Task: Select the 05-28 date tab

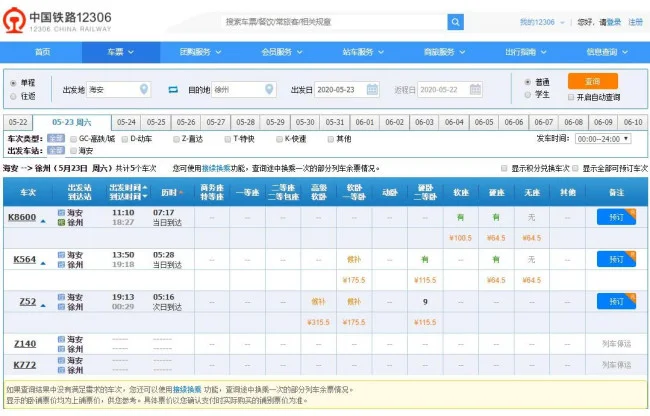Action: (x=245, y=122)
